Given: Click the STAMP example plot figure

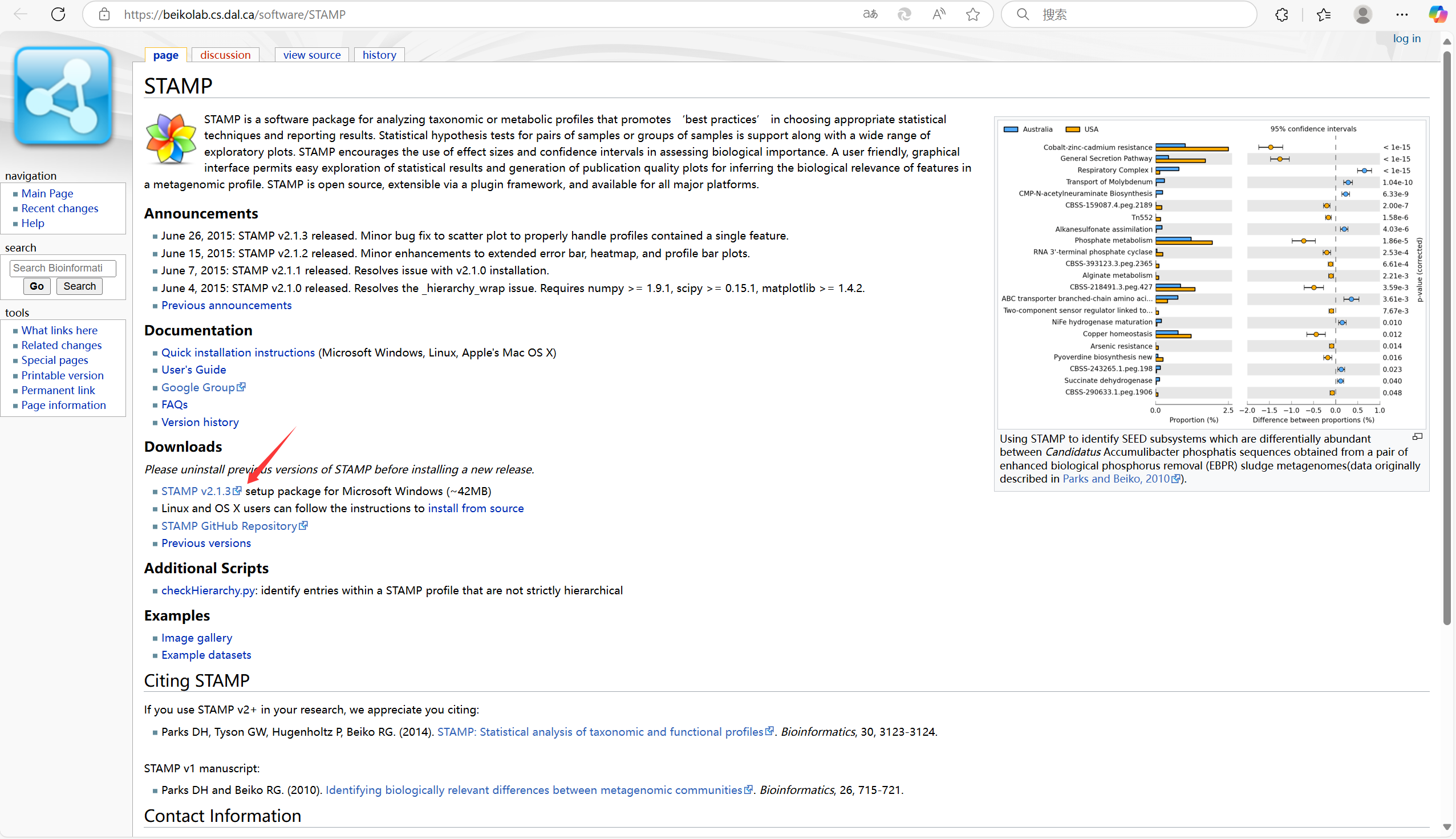Looking at the screenshot, I should tap(1211, 274).
